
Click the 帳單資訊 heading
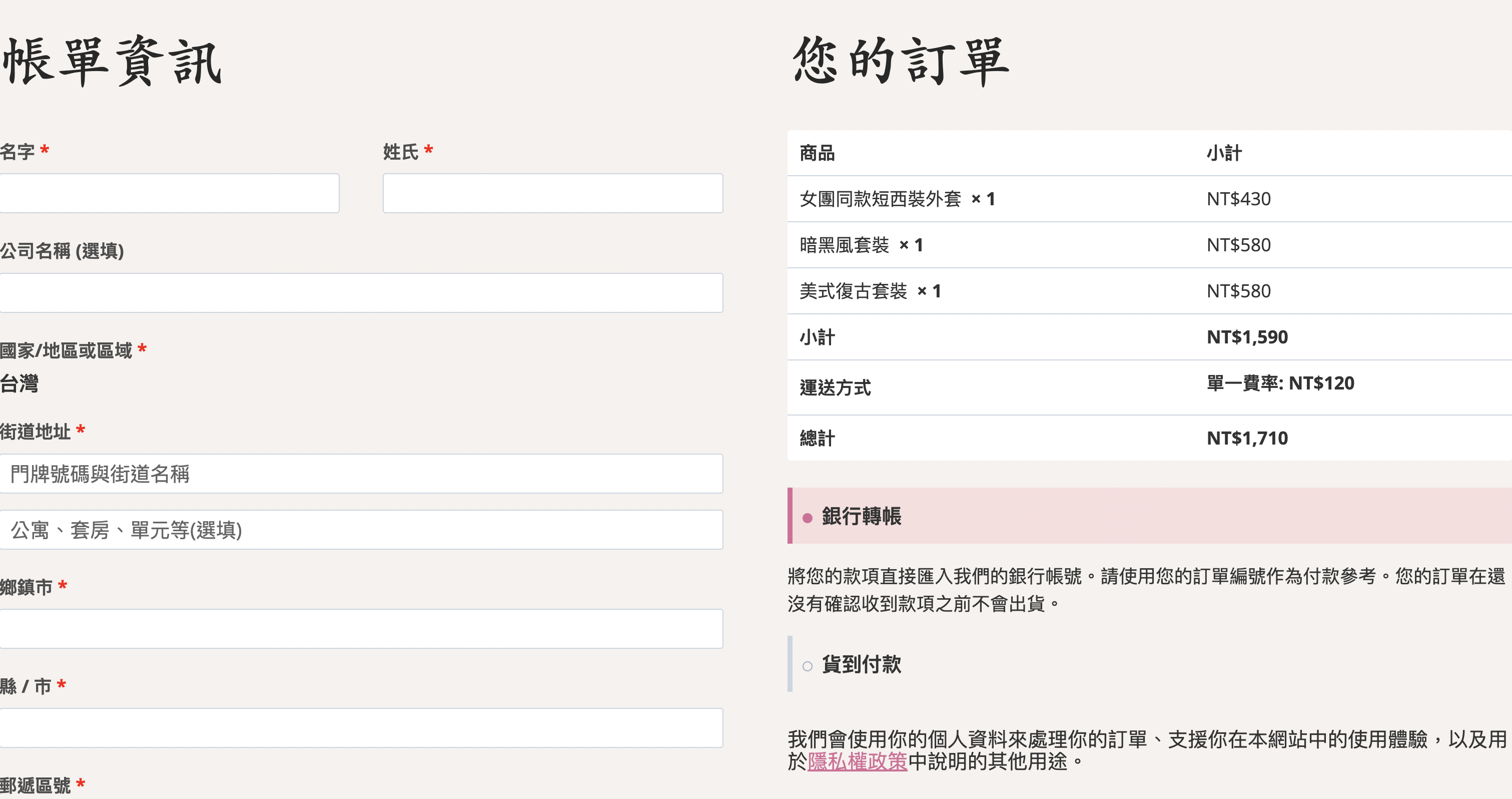(112, 62)
